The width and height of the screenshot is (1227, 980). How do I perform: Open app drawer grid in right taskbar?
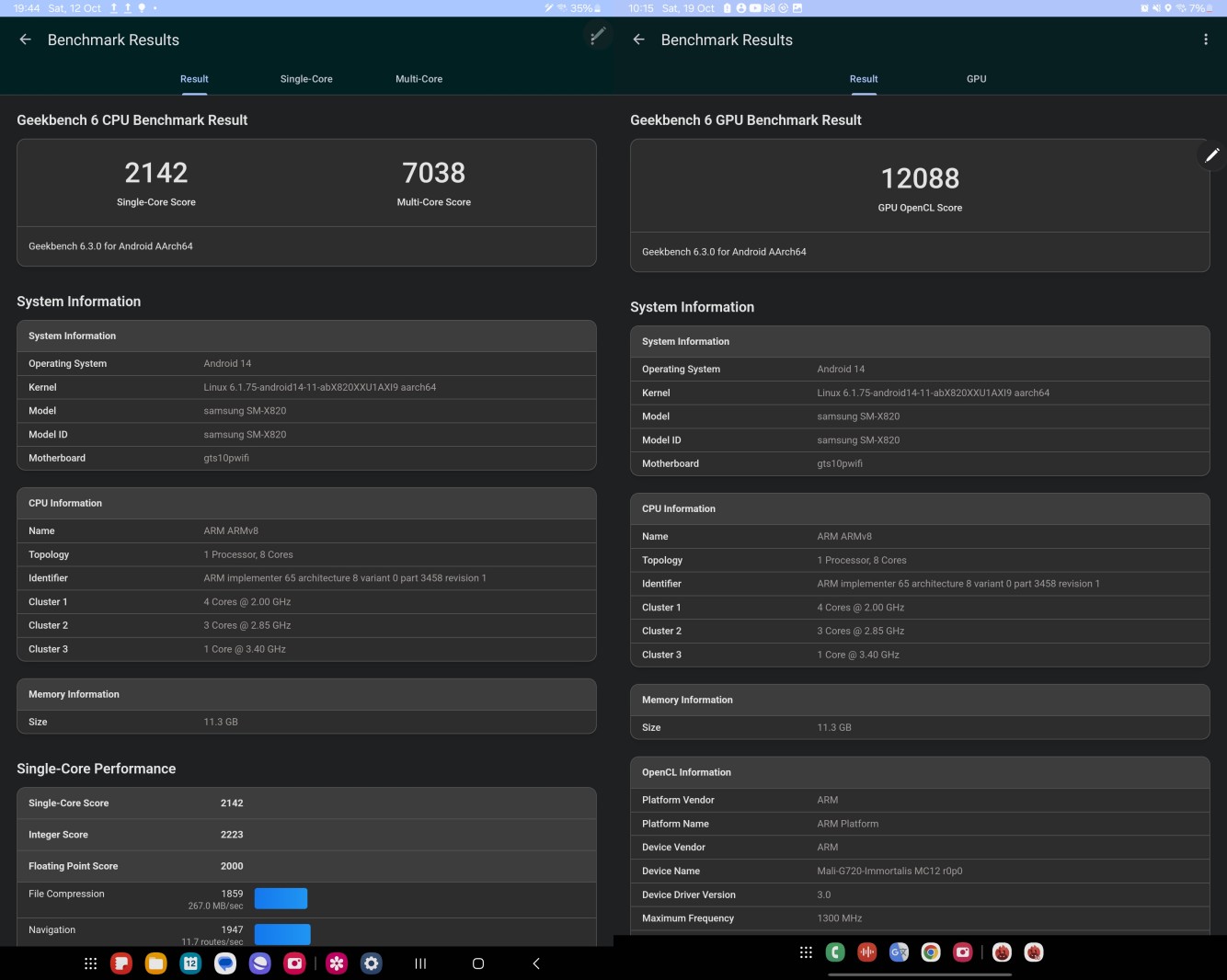[x=806, y=952]
